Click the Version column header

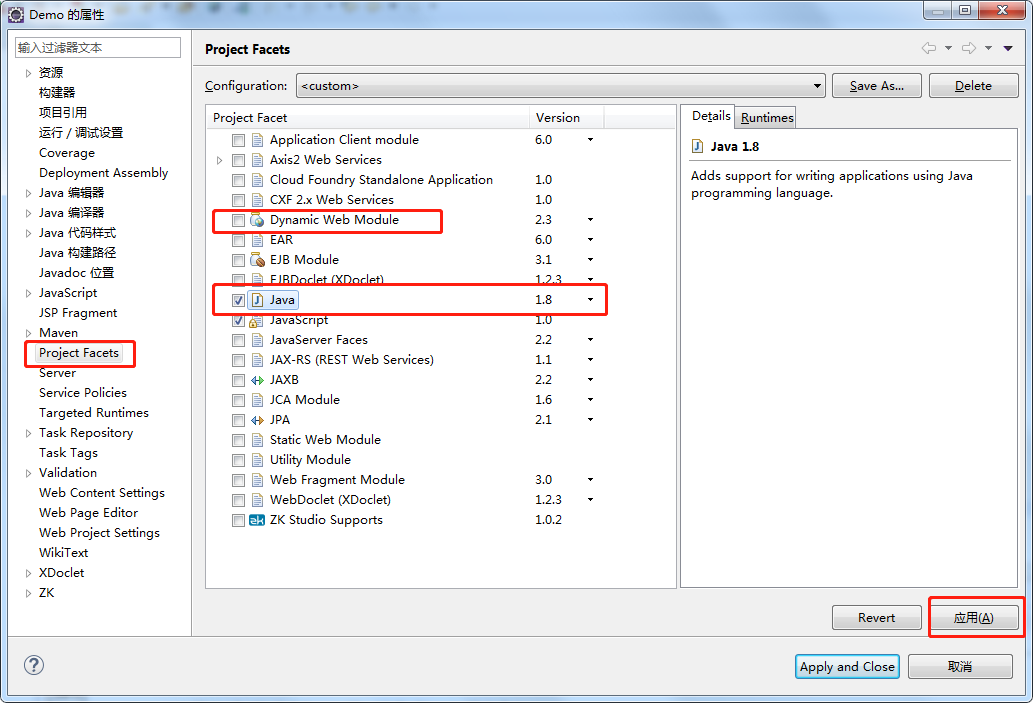tap(566, 117)
